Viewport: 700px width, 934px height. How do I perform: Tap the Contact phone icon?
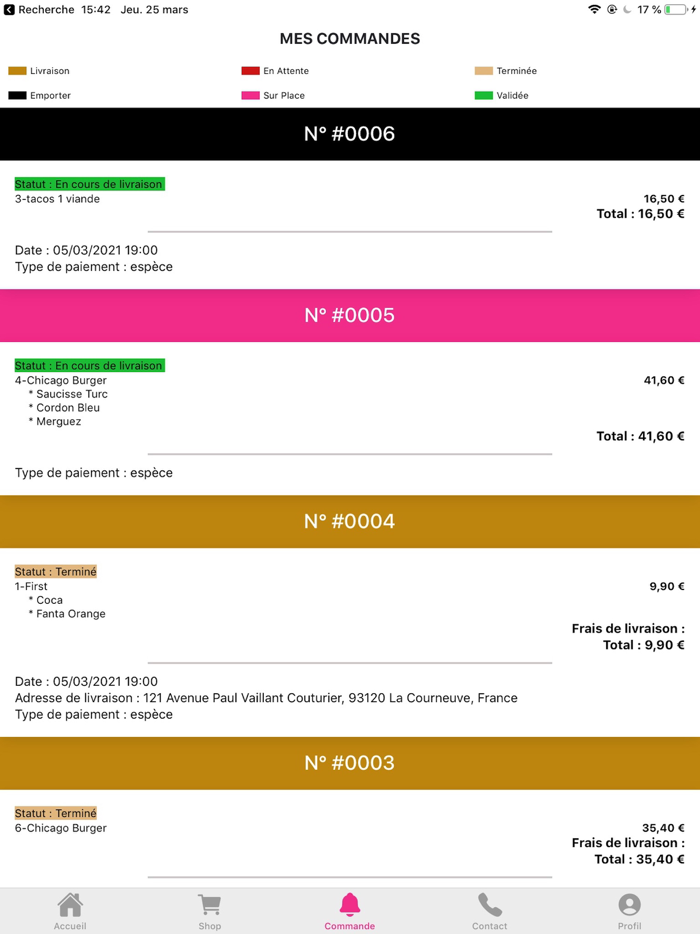point(489,905)
